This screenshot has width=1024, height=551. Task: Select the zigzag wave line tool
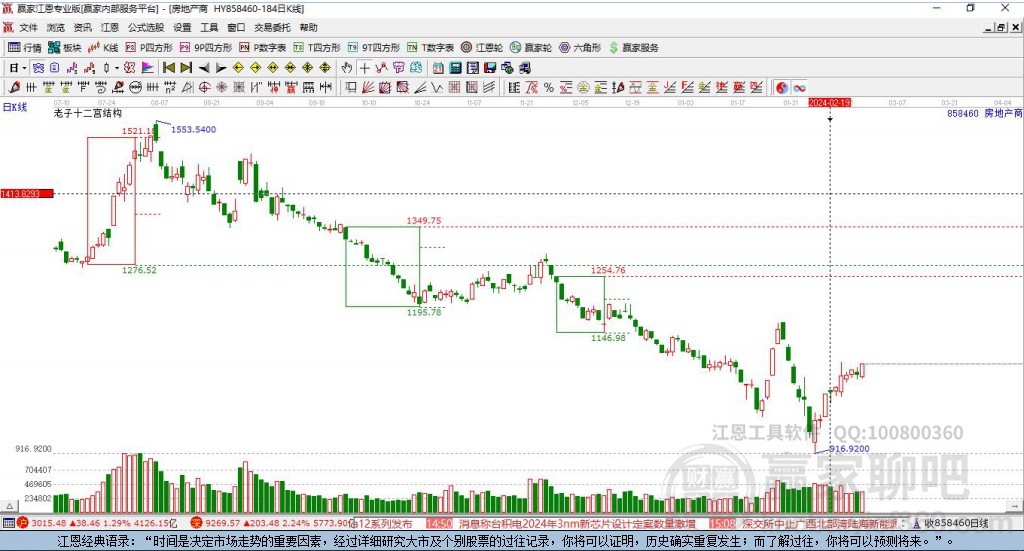[437, 87]
